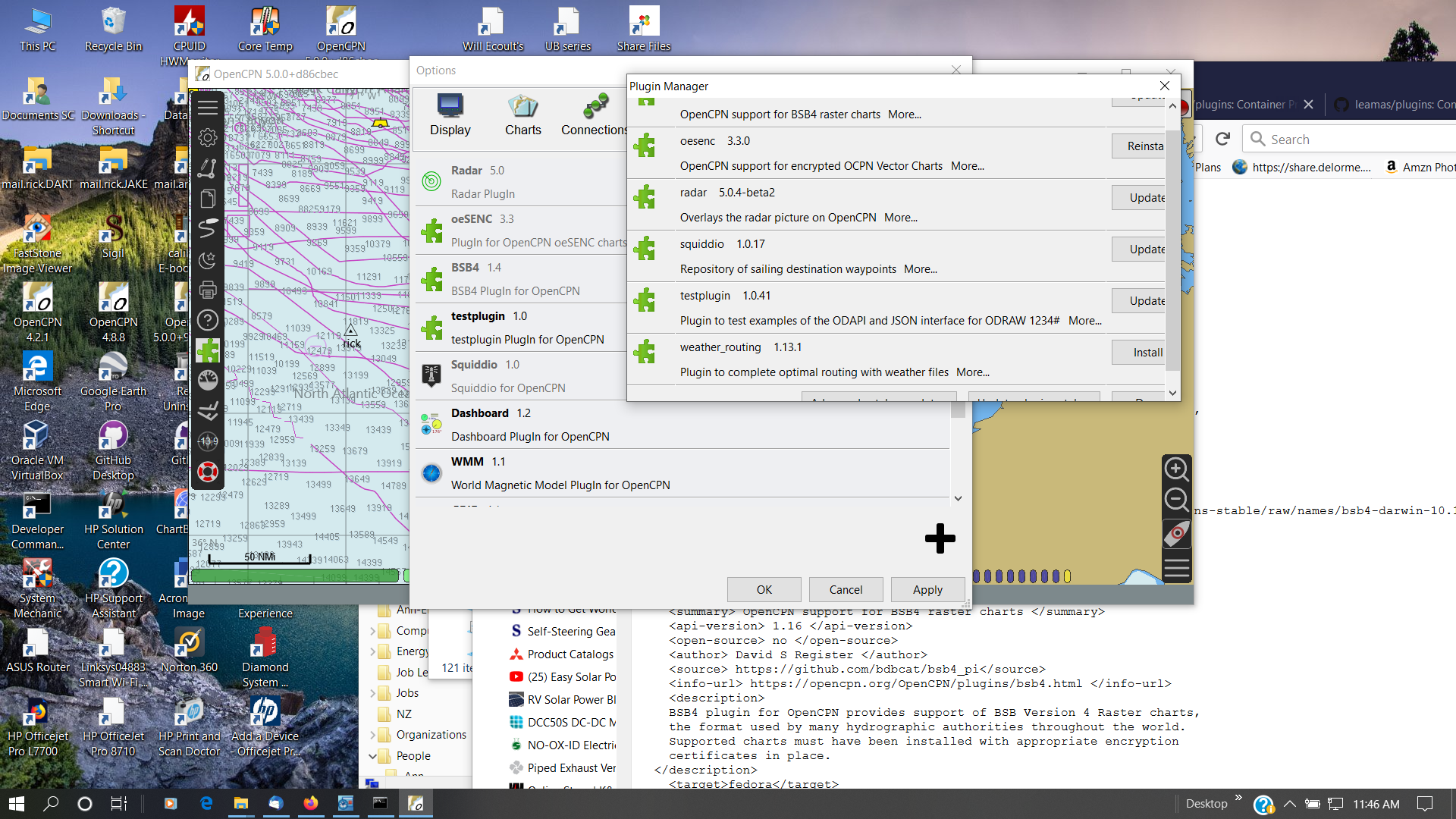Image resolution: width=1456 pixels, height=819 pixels.
Task: Reinstall the oesenc plugin
Action: coord(1139,146)
